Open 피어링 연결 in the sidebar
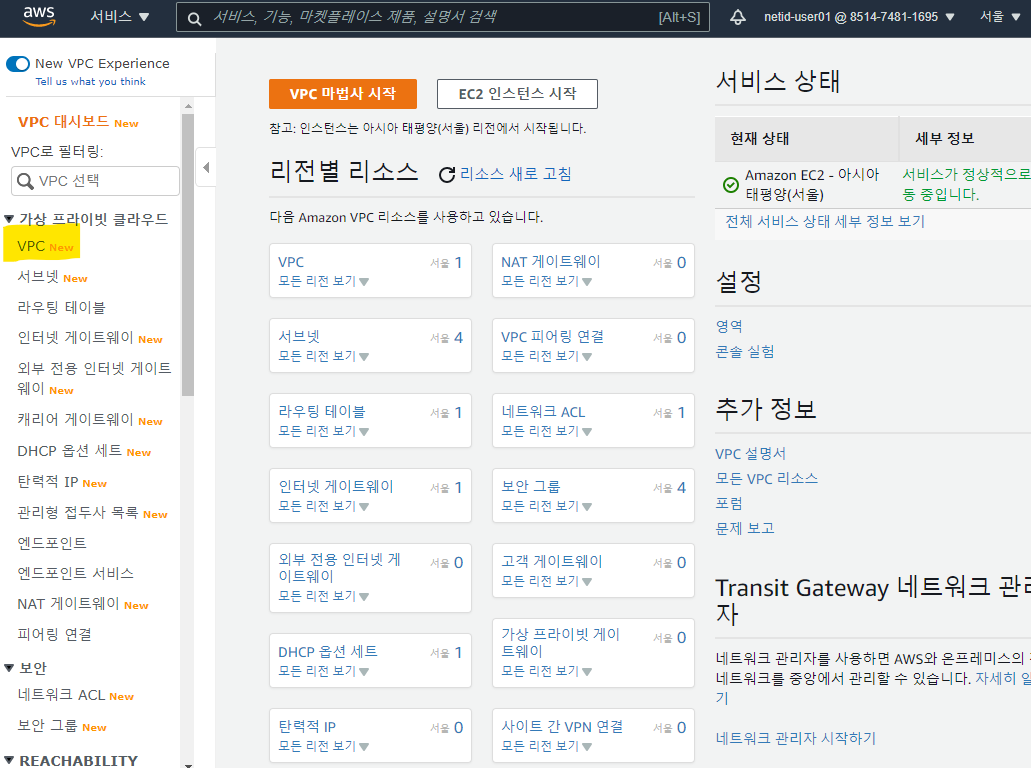 pyautogui.click(x=54, y=635)
